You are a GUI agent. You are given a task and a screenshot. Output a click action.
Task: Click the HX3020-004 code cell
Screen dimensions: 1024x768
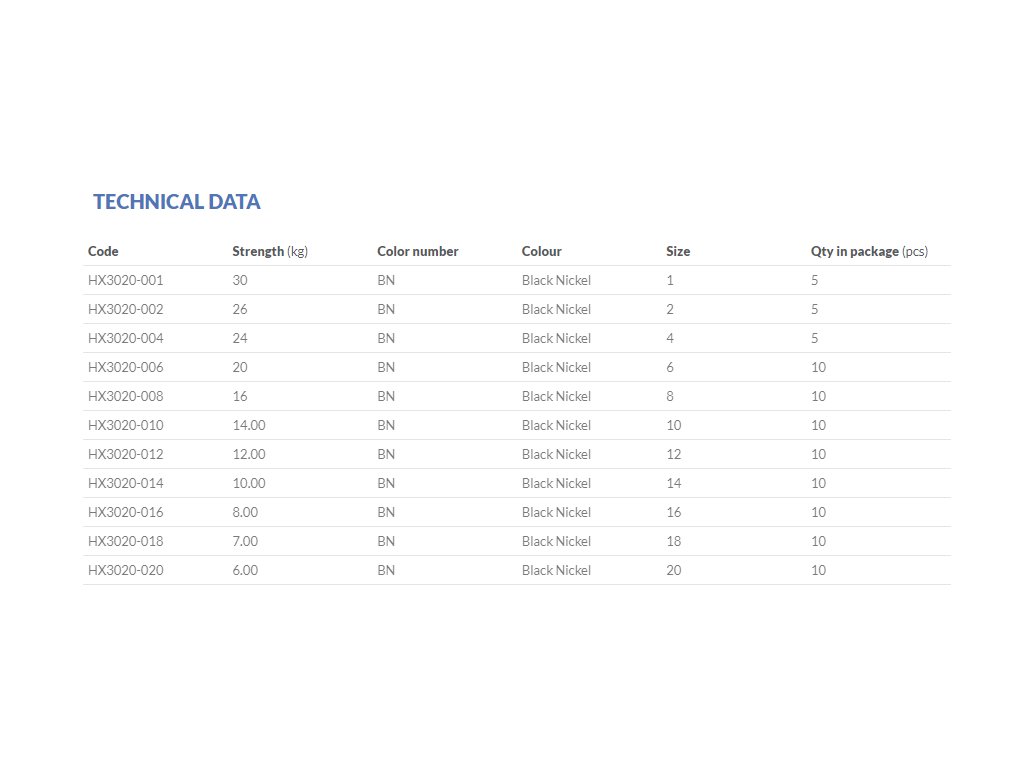click(x=125, y=338)
